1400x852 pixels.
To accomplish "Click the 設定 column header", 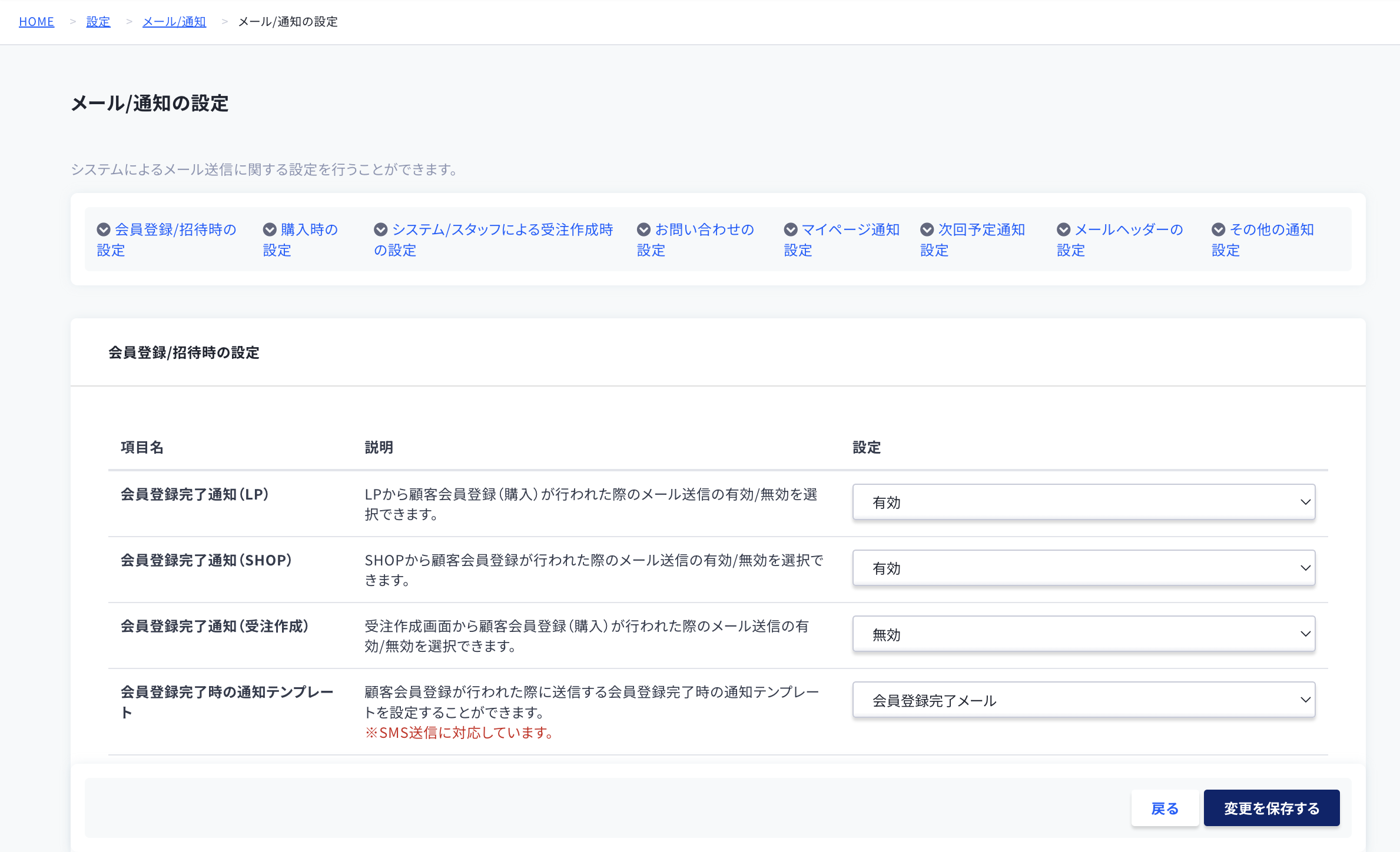I will (867, 447).
